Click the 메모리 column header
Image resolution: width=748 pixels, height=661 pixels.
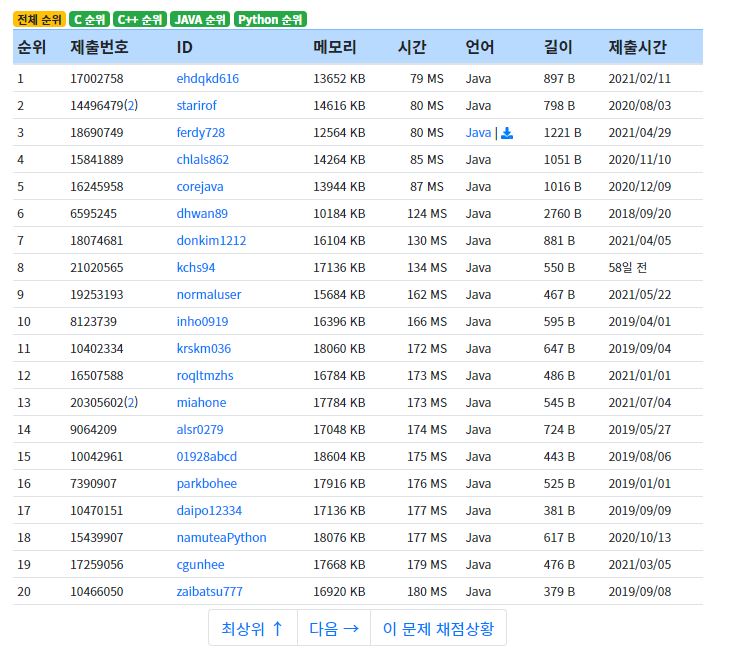[335, 47]
